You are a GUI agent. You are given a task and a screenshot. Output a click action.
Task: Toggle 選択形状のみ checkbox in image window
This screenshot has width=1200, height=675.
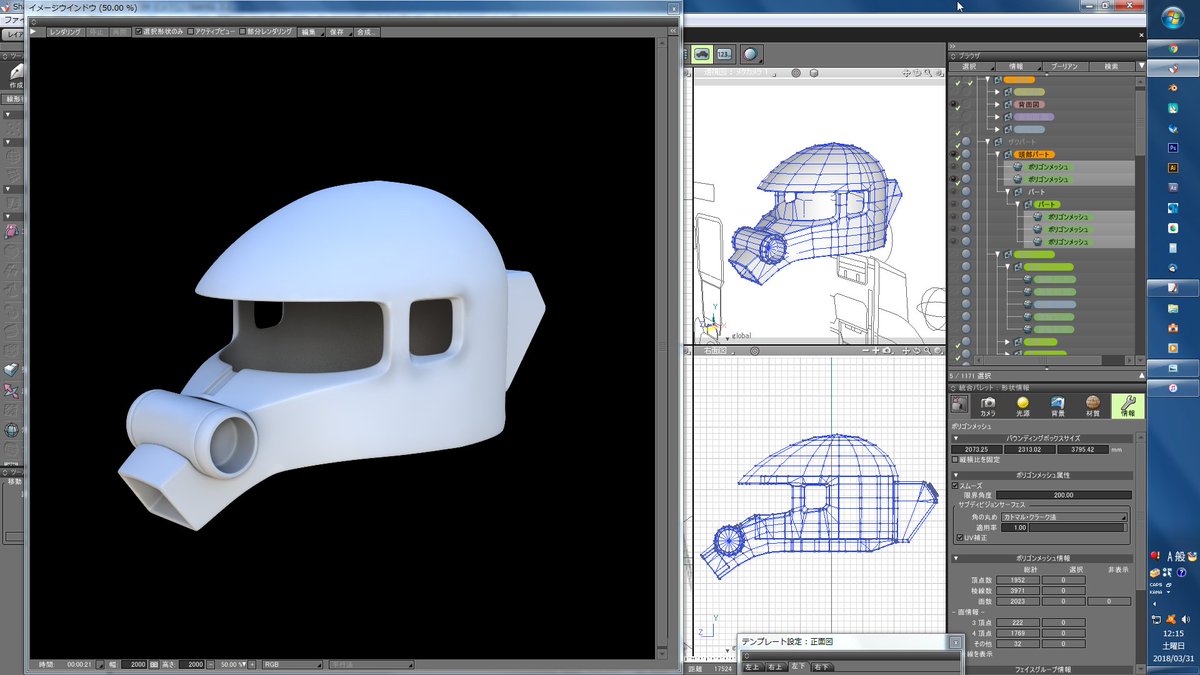(x=138, y=31)
